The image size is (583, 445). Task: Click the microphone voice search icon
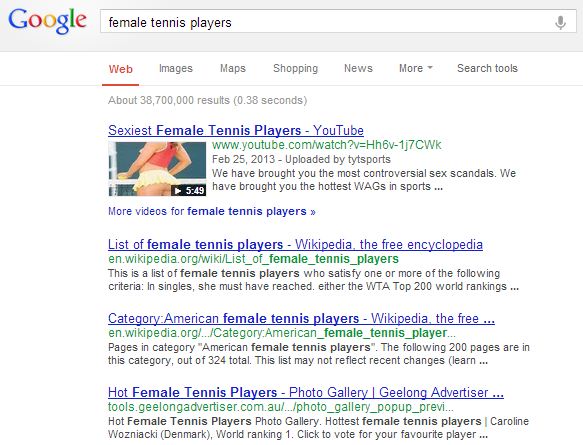560,23
